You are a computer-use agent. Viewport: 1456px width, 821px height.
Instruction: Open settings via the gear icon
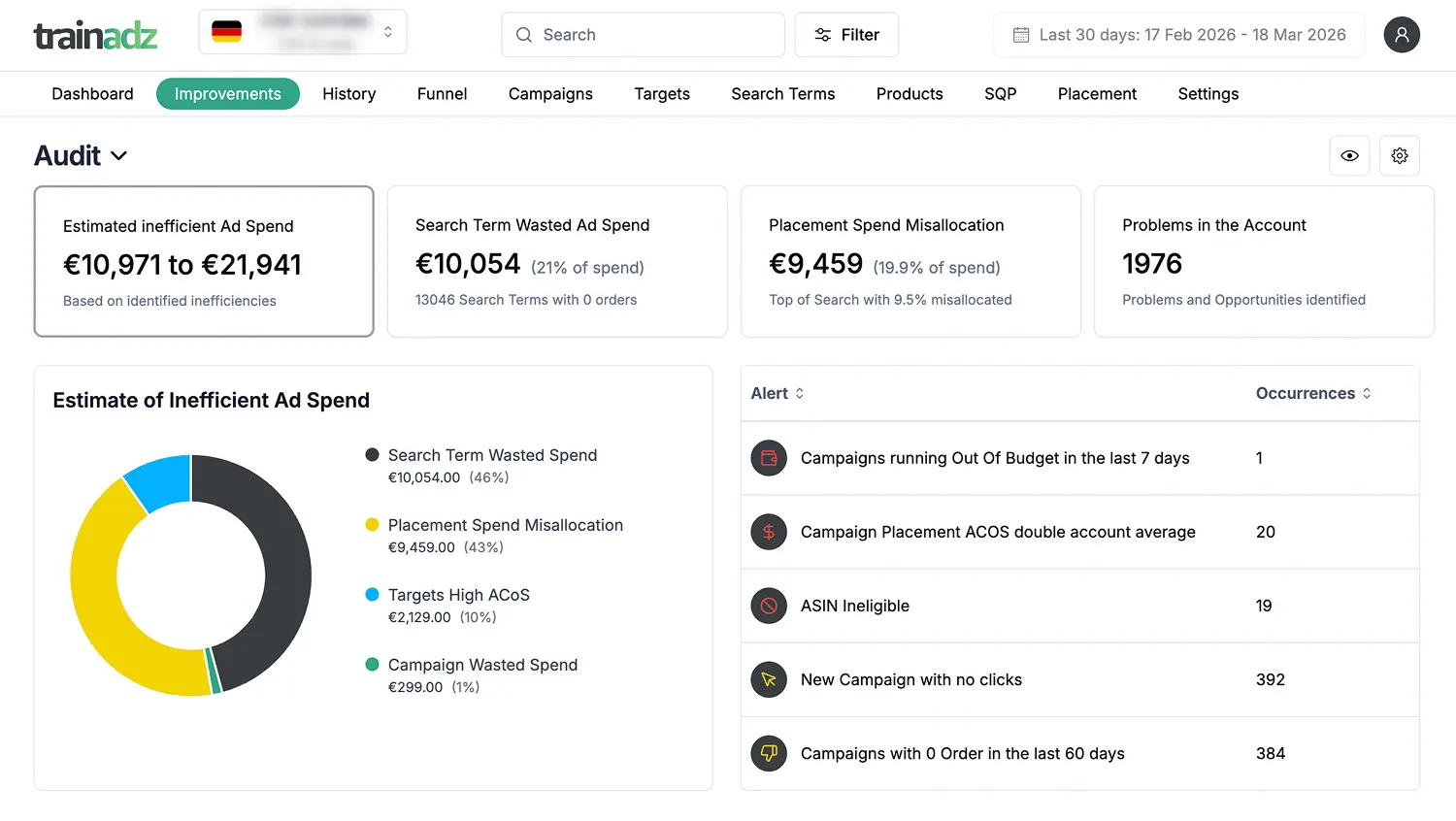[1399, 155]
